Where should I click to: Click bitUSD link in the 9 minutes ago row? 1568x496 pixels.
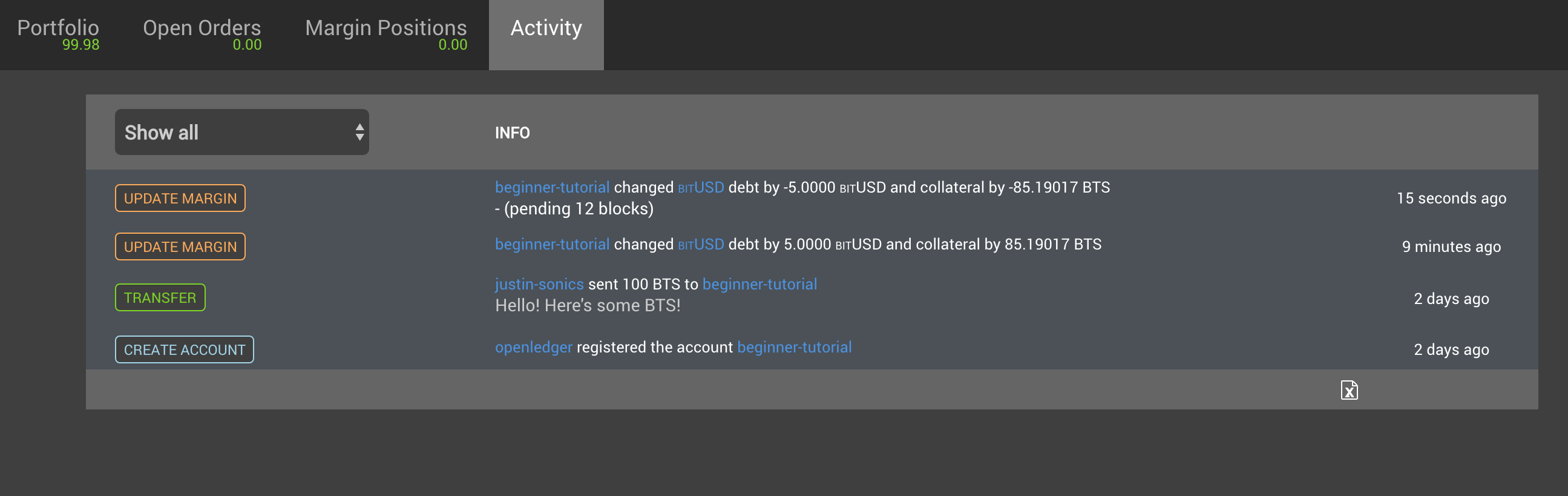click(701, 244)
